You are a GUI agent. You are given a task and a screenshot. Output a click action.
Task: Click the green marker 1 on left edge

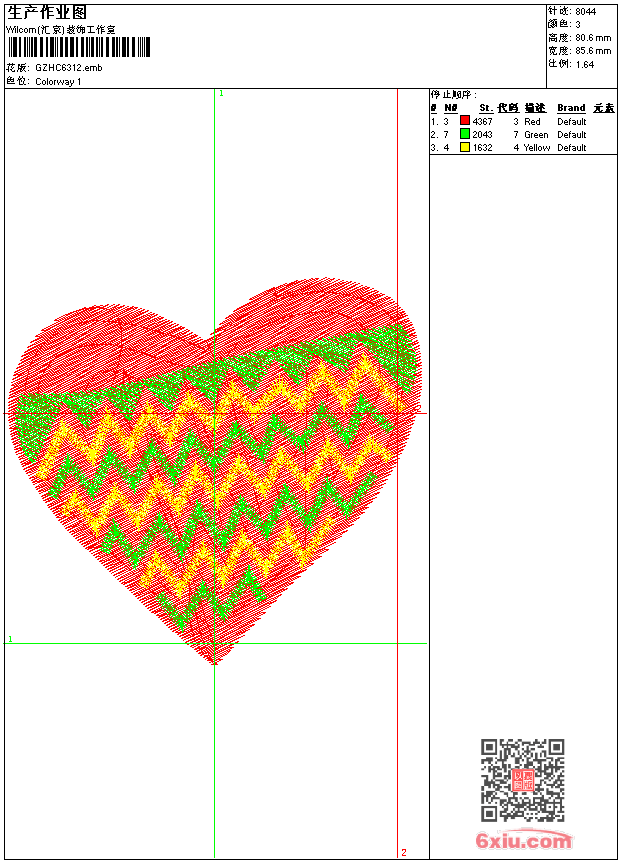pyautogui.click(x=10, y=638)
